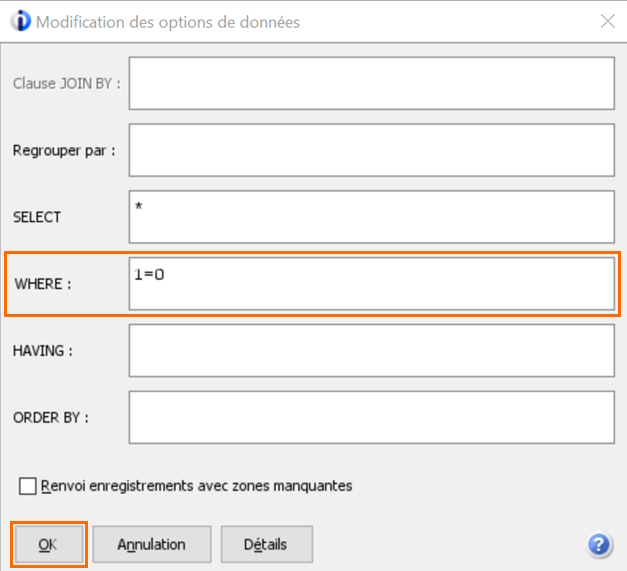Screen dimensions: 627x571
Task: Confirm the data options with OK
Action: [49, 544]
